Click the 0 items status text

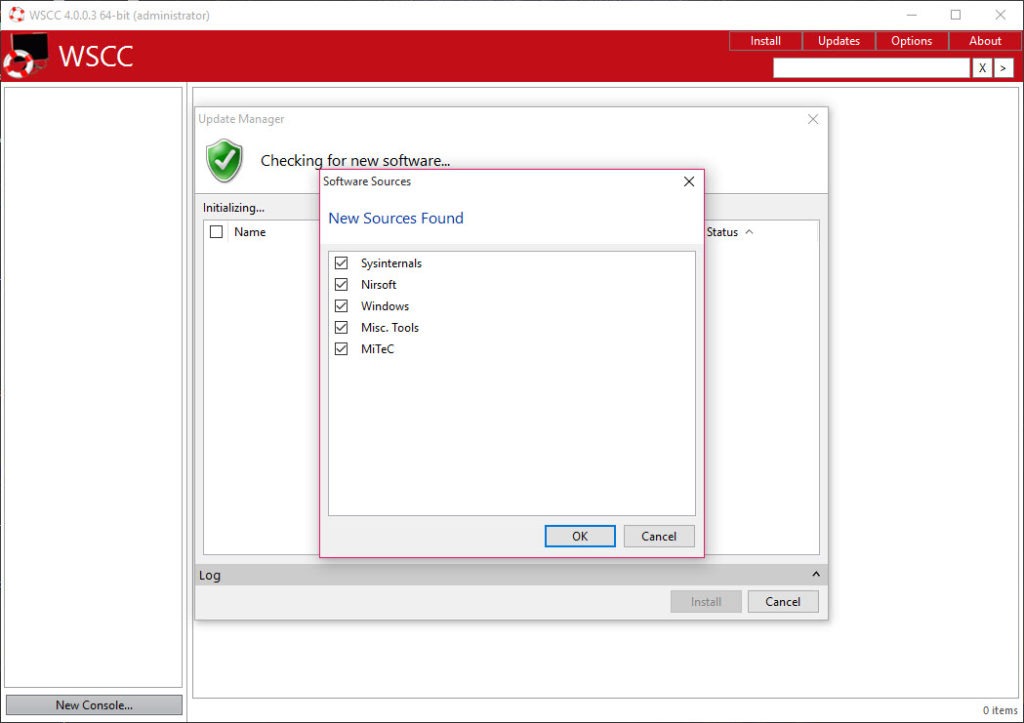pyautogui.click(x=1000, y=710)
